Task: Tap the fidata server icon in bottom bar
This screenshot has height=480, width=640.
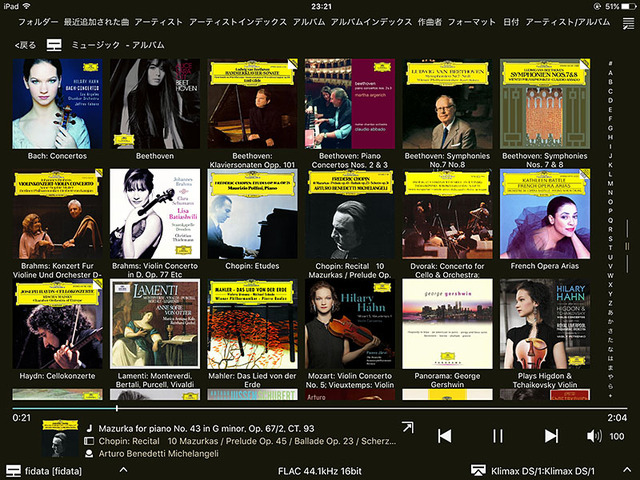Action: click(13, 471)
